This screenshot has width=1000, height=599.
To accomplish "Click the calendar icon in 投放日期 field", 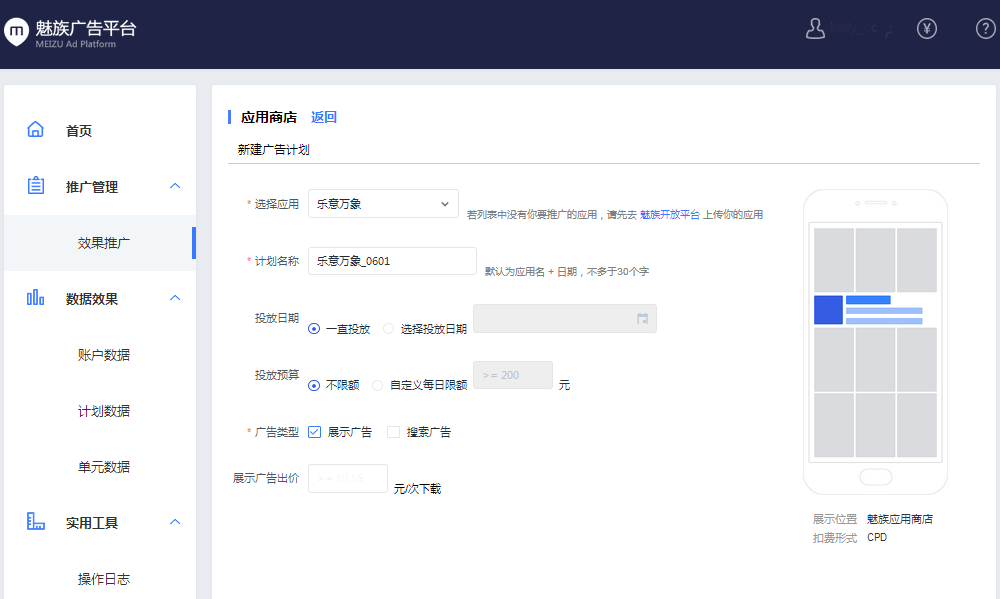I will coord(641,318).
